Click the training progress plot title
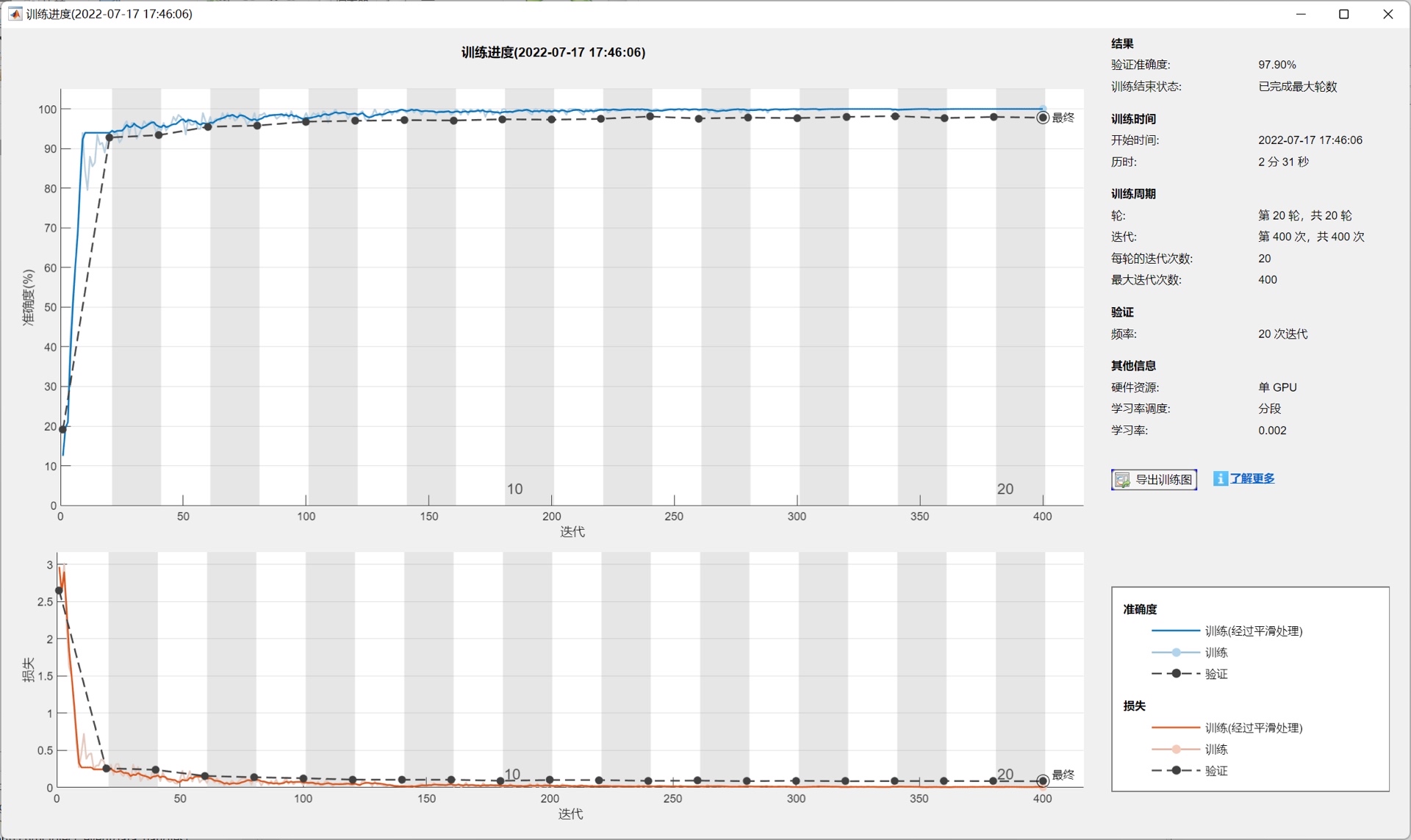This screenshot has height=840, width=1411. [x=553, y=52]
